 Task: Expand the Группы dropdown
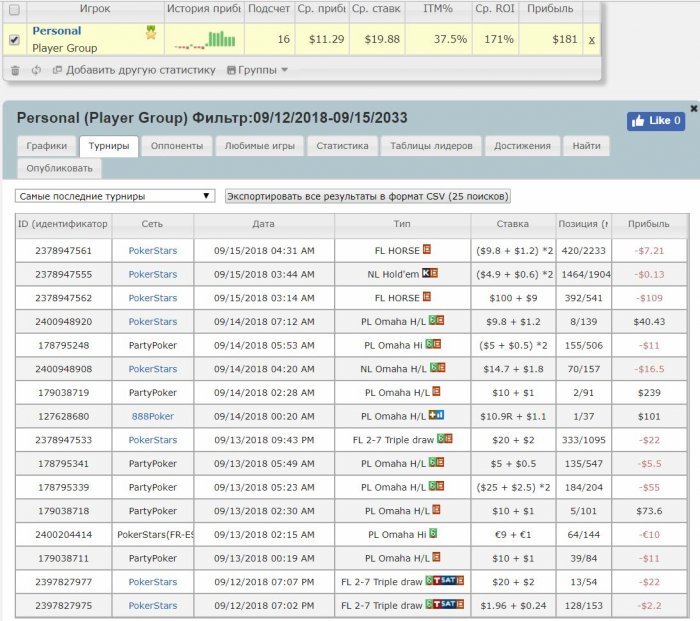coord(257,70)
